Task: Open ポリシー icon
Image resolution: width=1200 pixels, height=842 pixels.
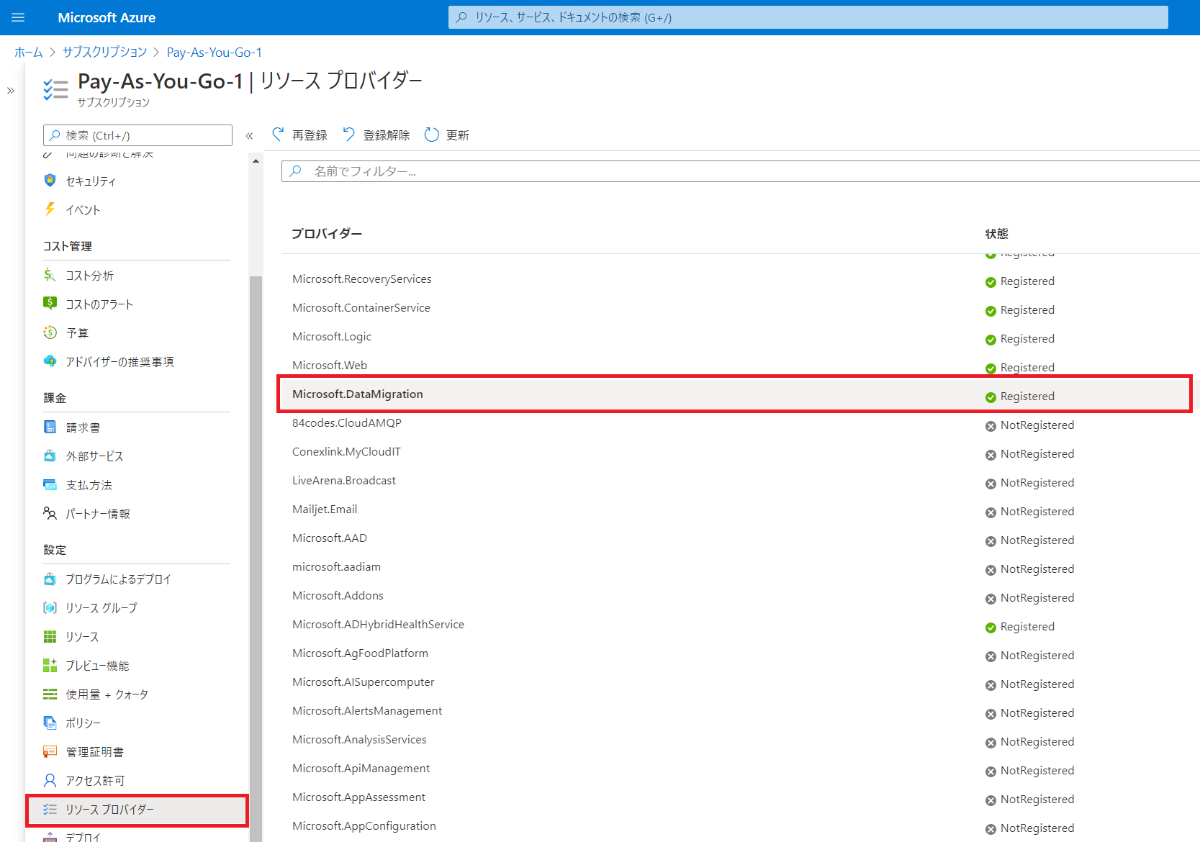Action: tap(50, 723)
